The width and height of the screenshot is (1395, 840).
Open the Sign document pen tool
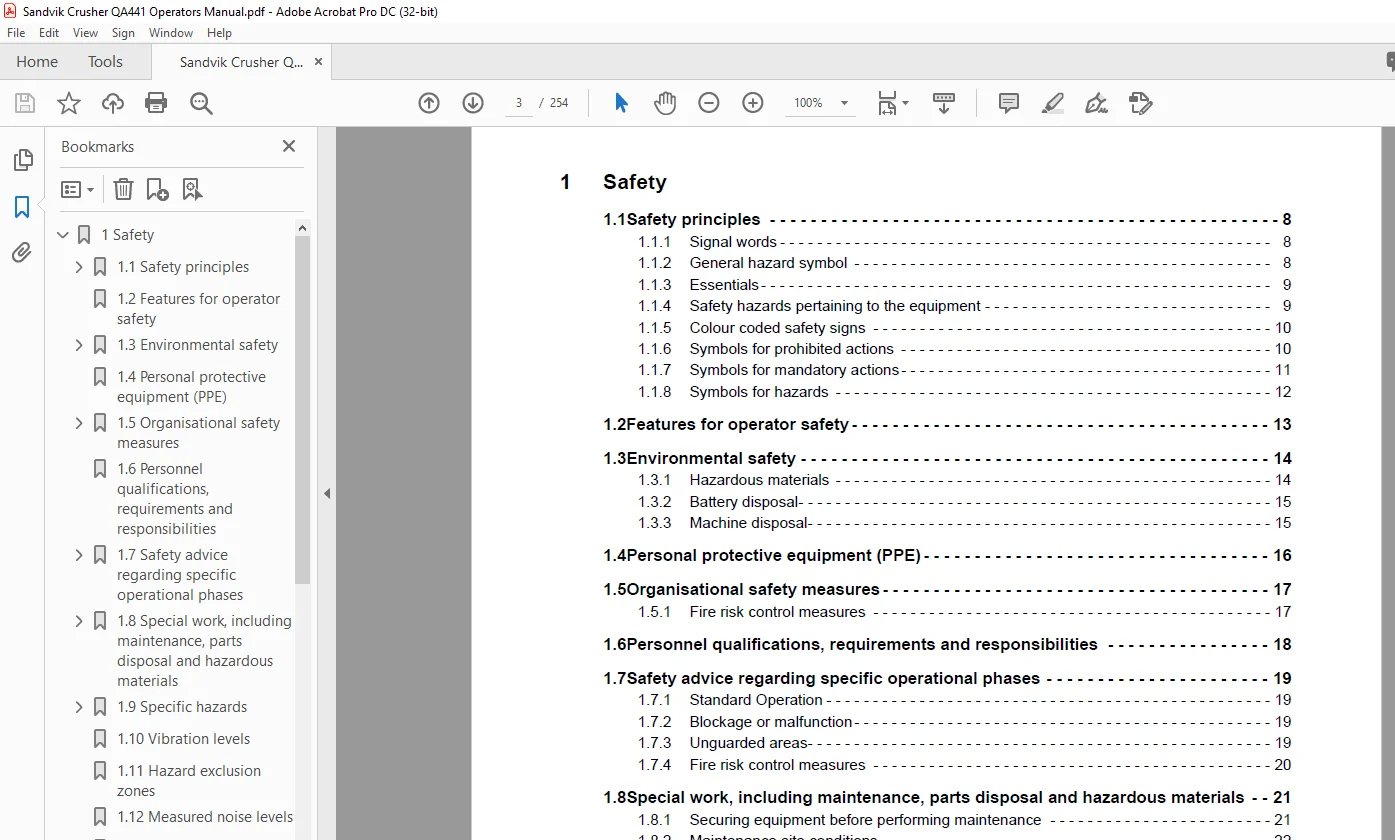coord(1097,103)
